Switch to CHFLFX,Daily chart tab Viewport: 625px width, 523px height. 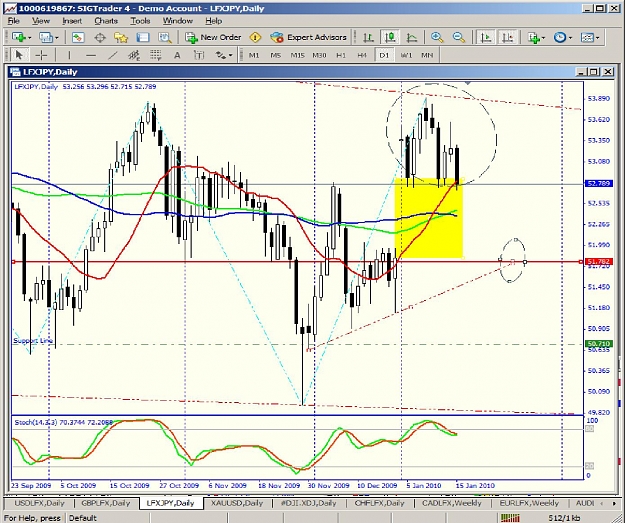pos(379,503)
